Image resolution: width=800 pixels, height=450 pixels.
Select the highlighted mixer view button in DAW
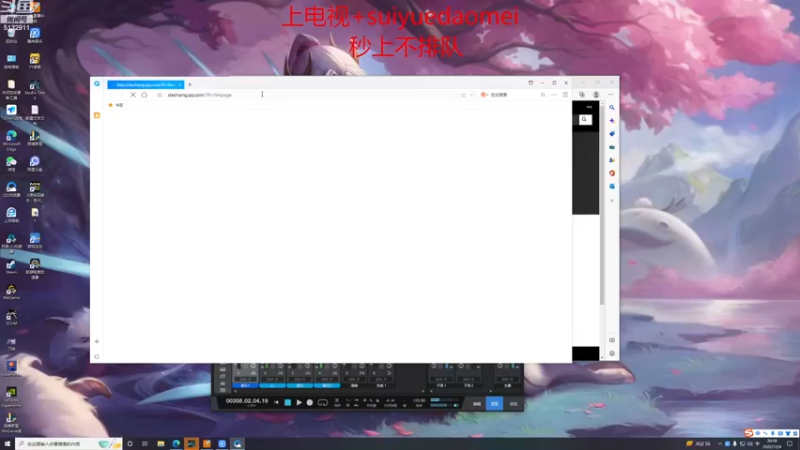pos(494,404)
